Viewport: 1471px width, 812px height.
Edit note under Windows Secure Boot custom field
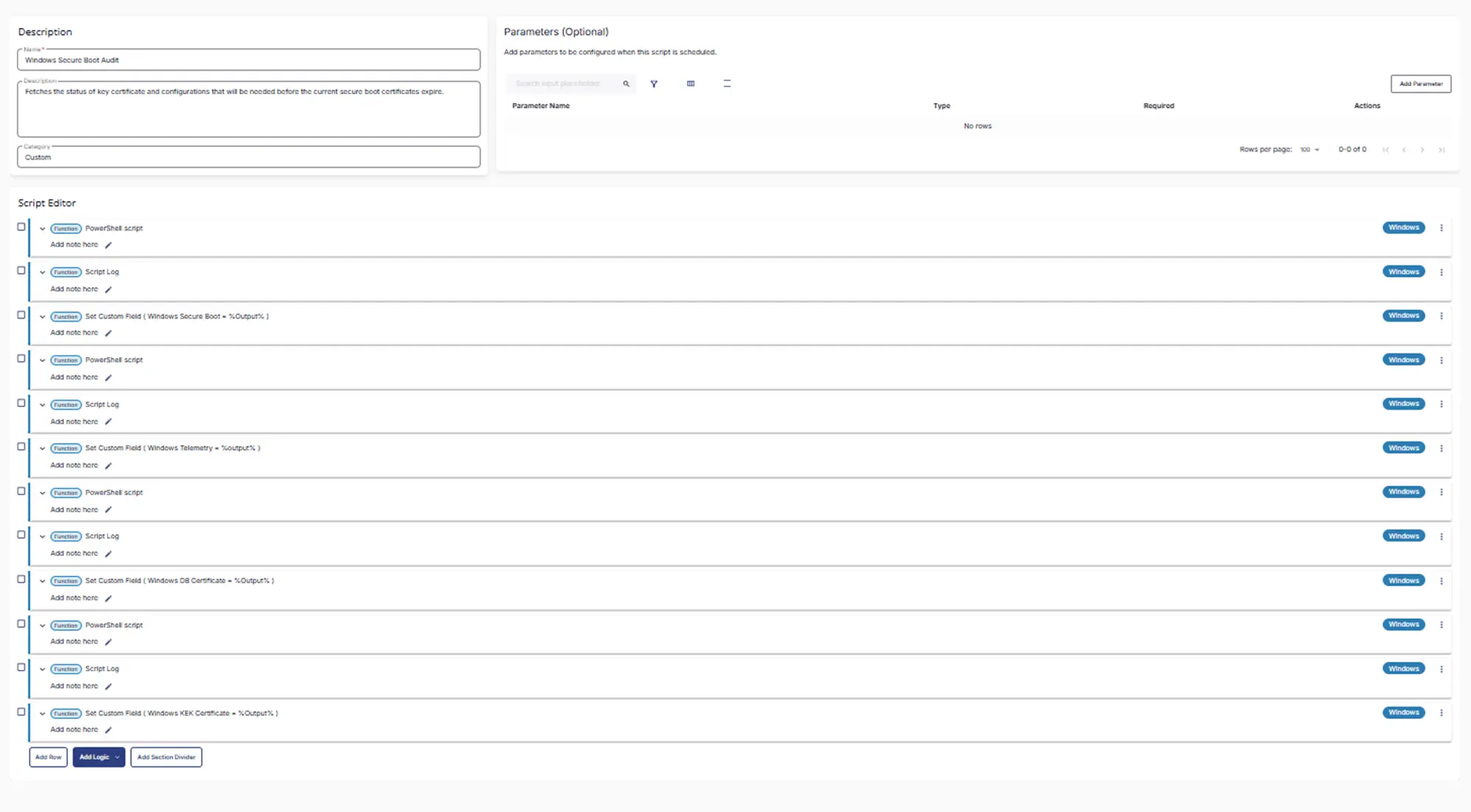click(x=108, y=333)
